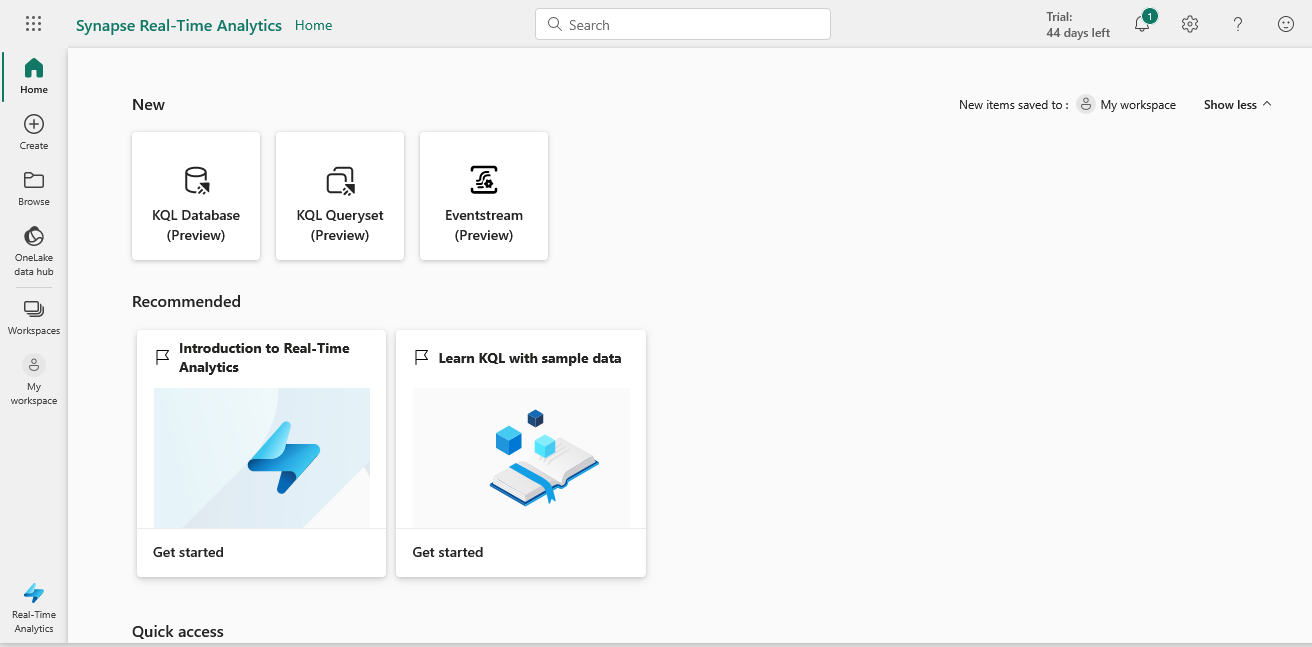Click the KQL Database icon

pyautogui.click(x=197, y=180)
